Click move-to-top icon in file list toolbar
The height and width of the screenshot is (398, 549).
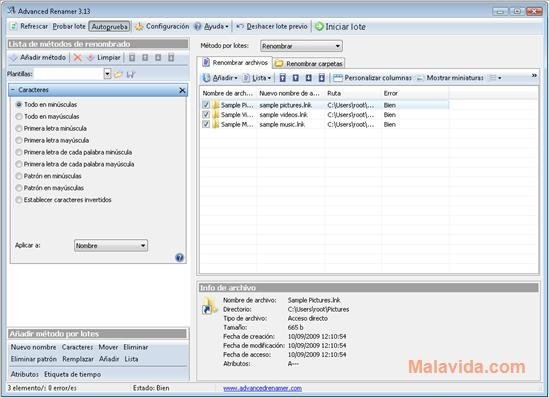282,78
